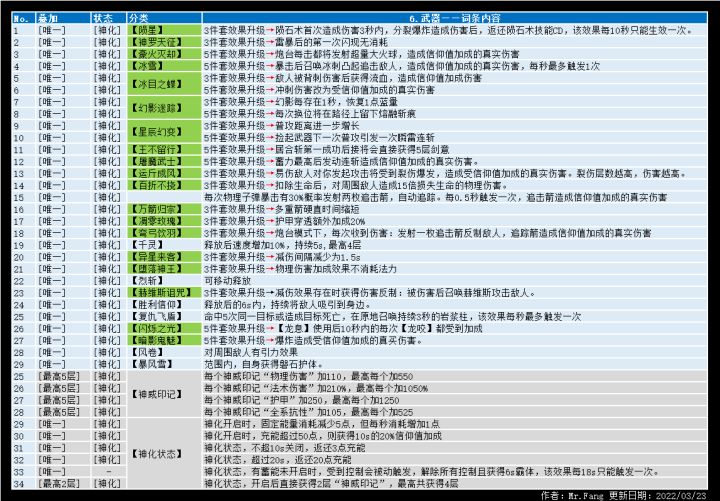Select the 【千灵】 category cell
The width and height of the screenshot is (720, 501).
tap(164, 245)
